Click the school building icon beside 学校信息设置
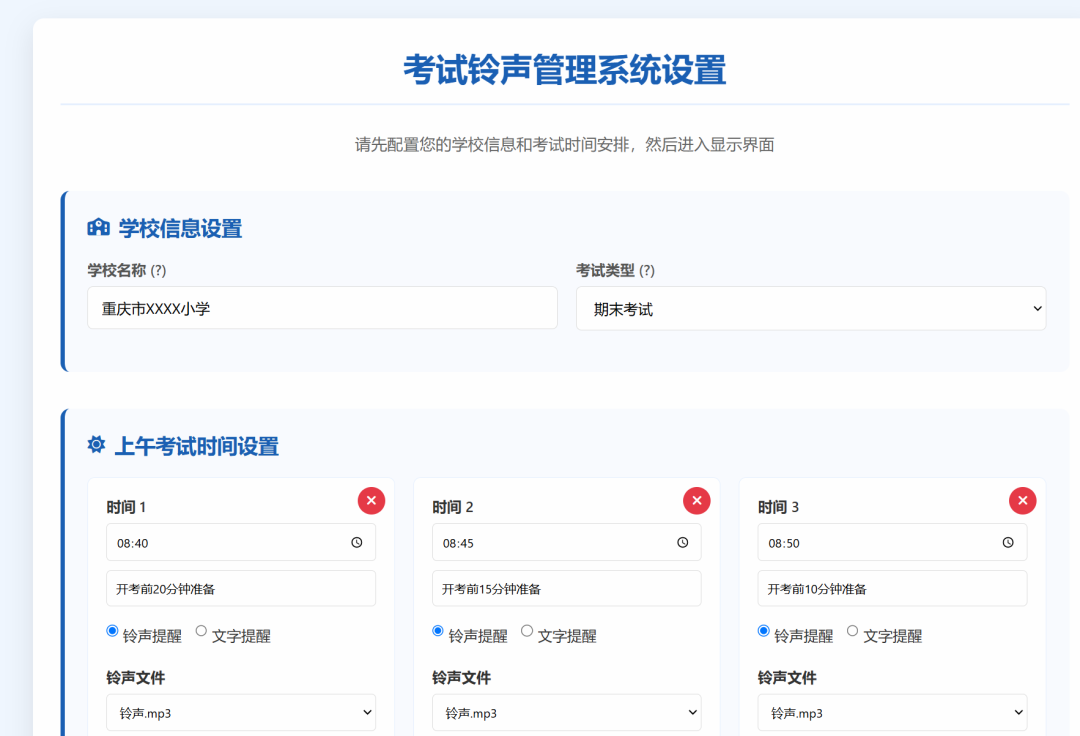Screen dimensions: 1080x736 [x=97, y=228]
